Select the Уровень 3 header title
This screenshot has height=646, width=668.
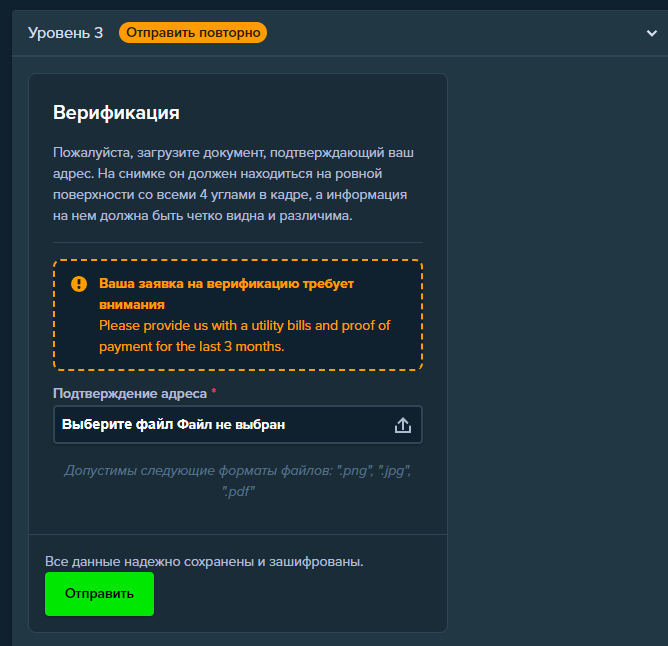tap(66, 33)
